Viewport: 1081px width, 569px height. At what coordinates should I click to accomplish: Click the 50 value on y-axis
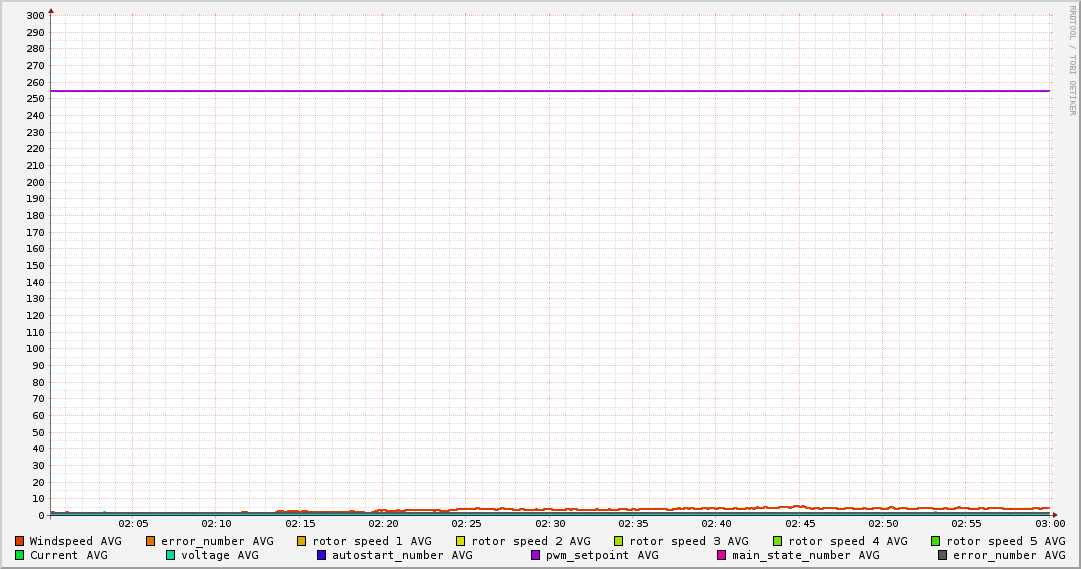39,432
